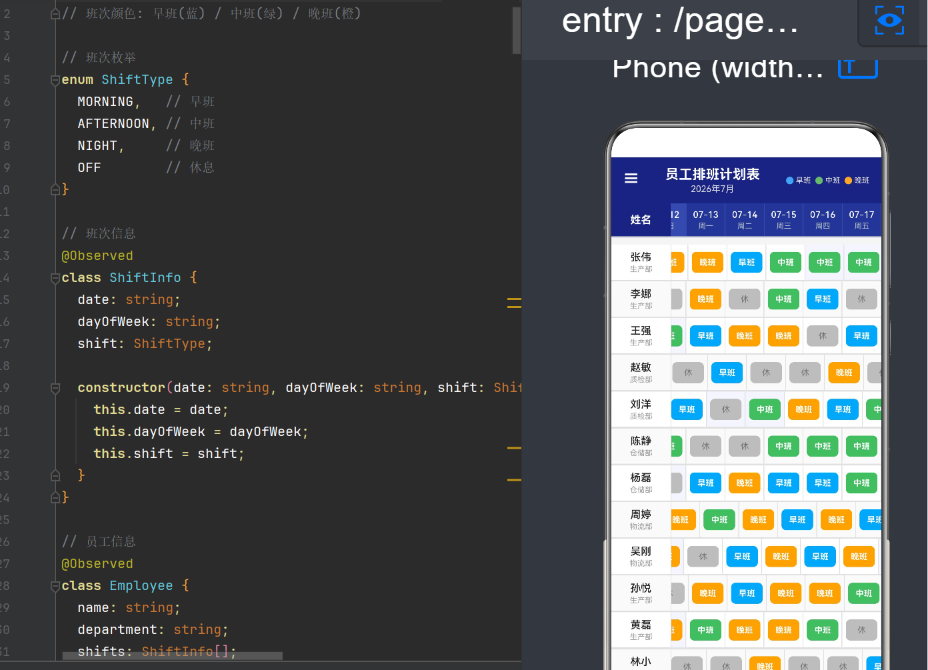Collapse the class ShiftInfo block

[55, 278]
